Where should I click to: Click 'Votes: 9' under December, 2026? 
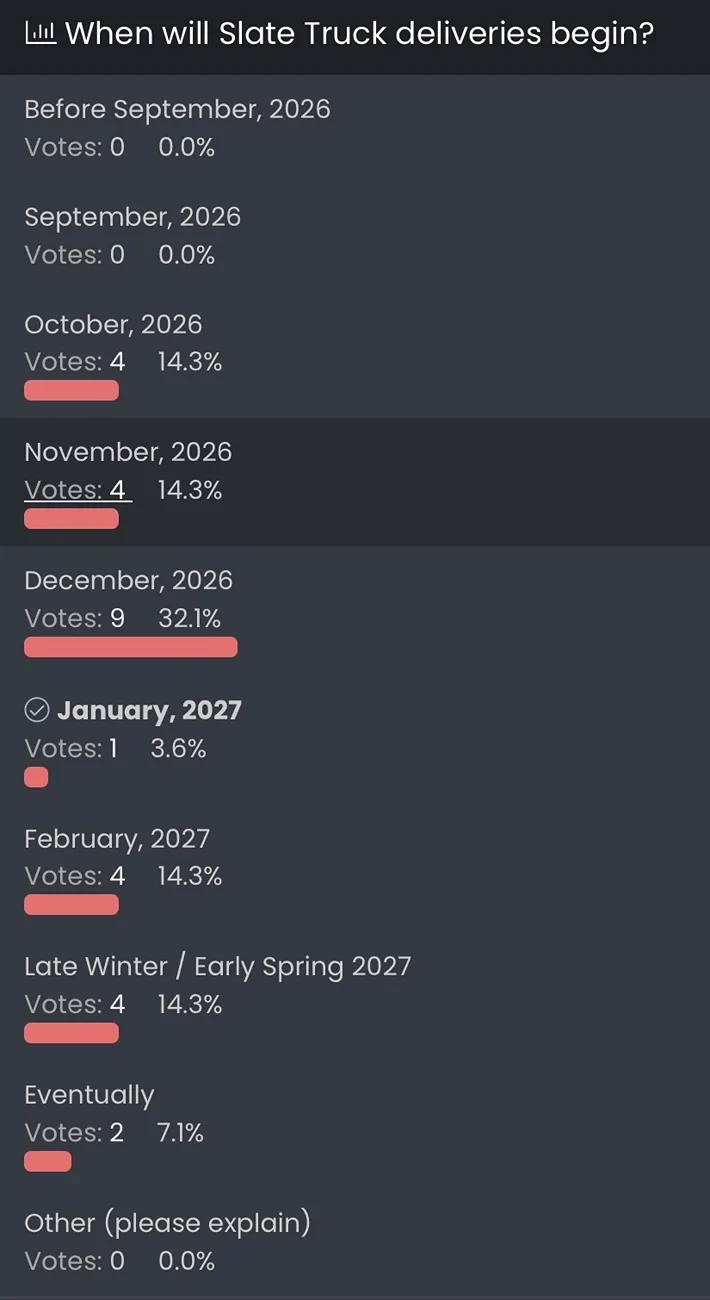tap(75, 618)
